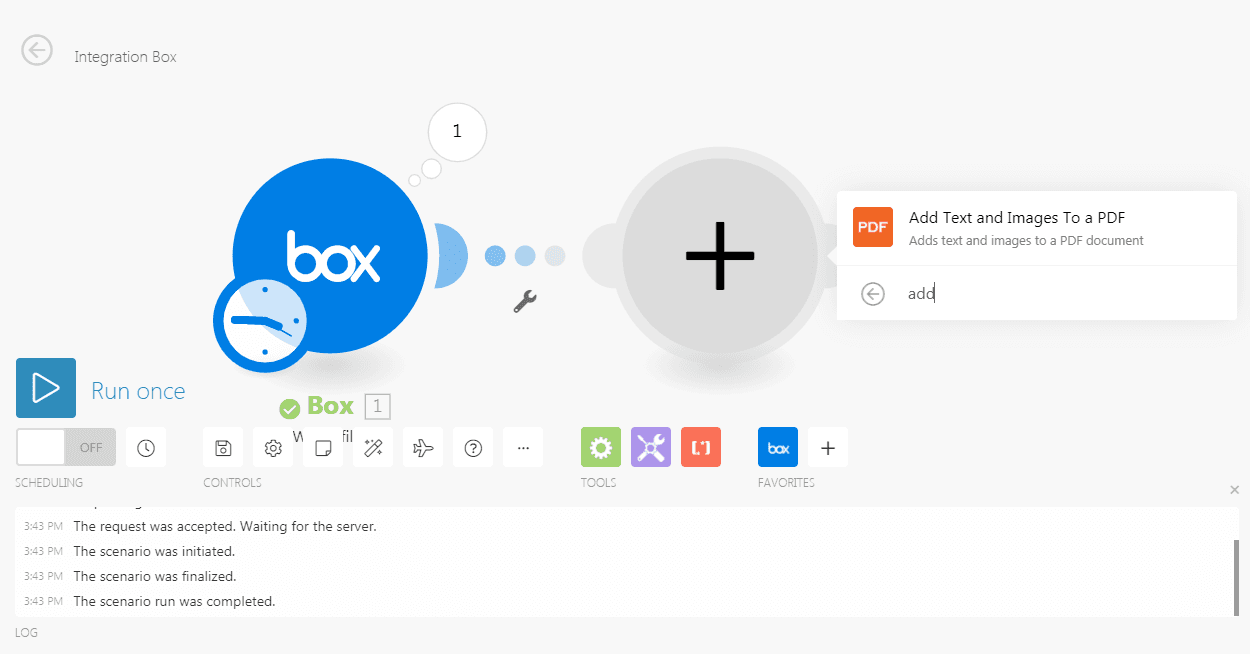Expand the three-dots more controls menu
1250x654 pixels.
(x=523, y=448)
